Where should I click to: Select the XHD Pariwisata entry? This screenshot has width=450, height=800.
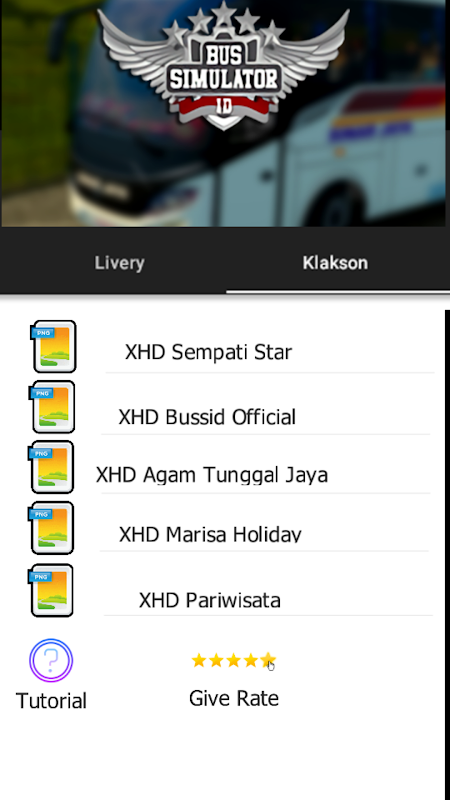coord(210,600)
